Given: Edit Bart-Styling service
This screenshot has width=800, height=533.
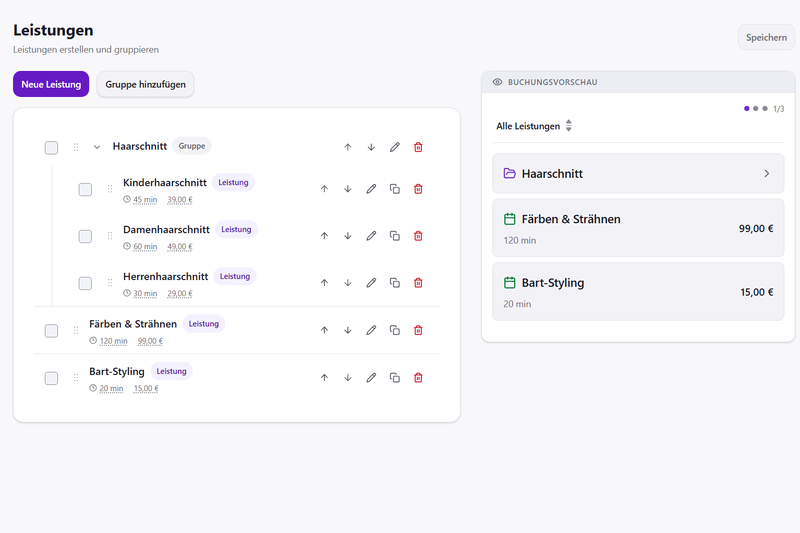Looking at the screenshot, I should click(371, 378).
